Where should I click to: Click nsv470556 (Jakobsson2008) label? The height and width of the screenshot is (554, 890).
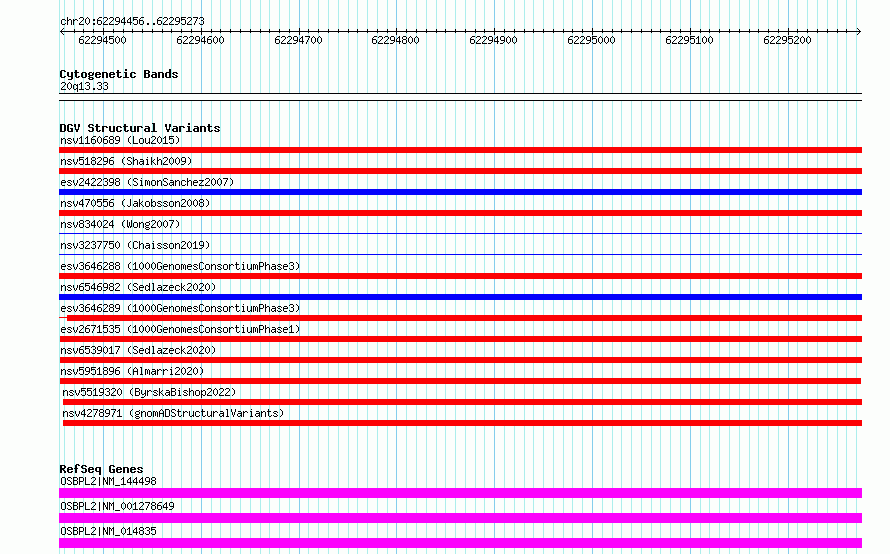pyautogui.click(x=135, y=203)
